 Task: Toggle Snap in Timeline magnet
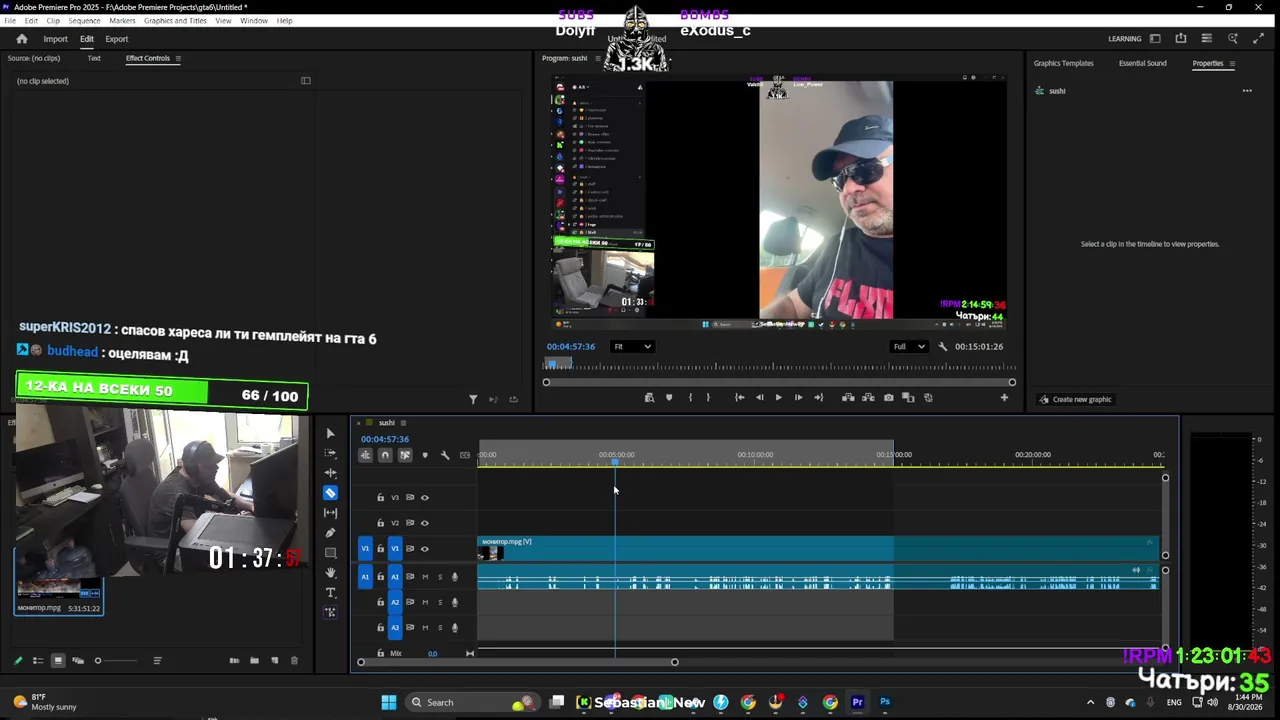385,455
